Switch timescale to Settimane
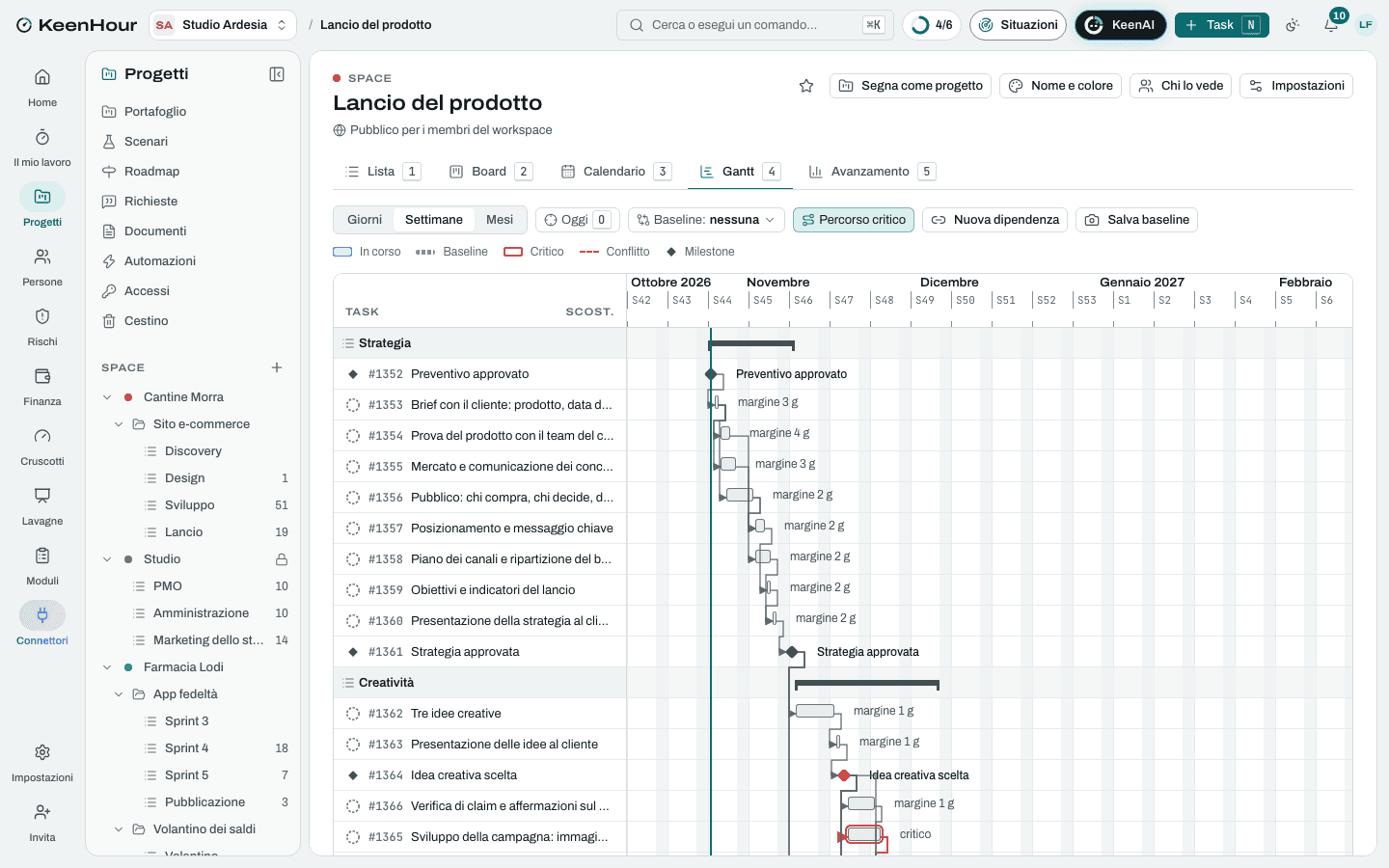 pos(434,220)
